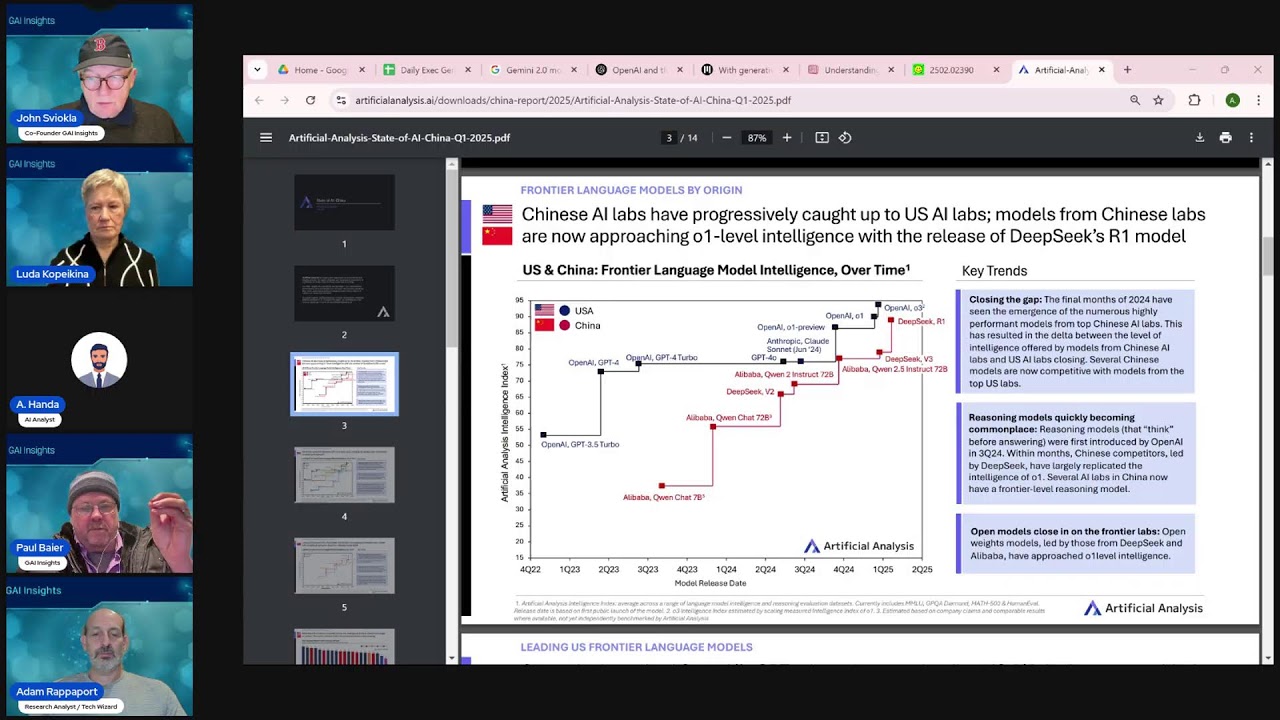Click 'LEADING US FRONTIER LANGUAGE MODELS' heading
Screen dimensions: 1280x720
click(x=636, y=647)
